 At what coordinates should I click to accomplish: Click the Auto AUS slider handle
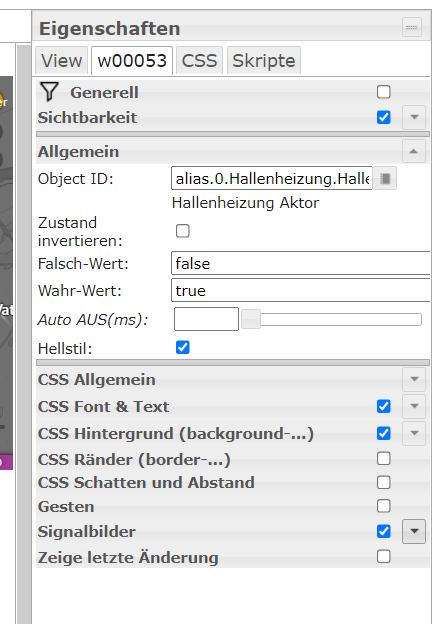point(251,319)
